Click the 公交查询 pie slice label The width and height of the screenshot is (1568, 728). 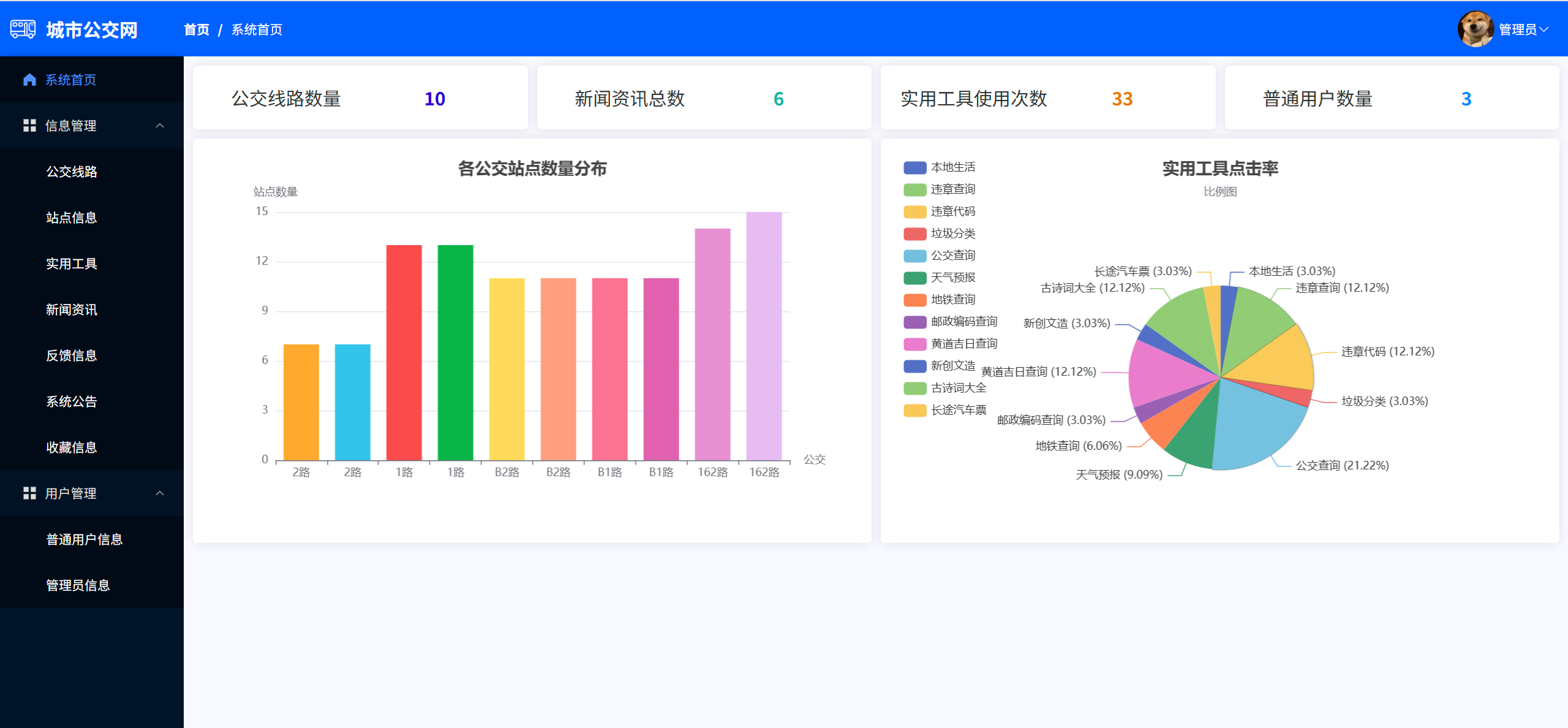(x=1342, y=465)
